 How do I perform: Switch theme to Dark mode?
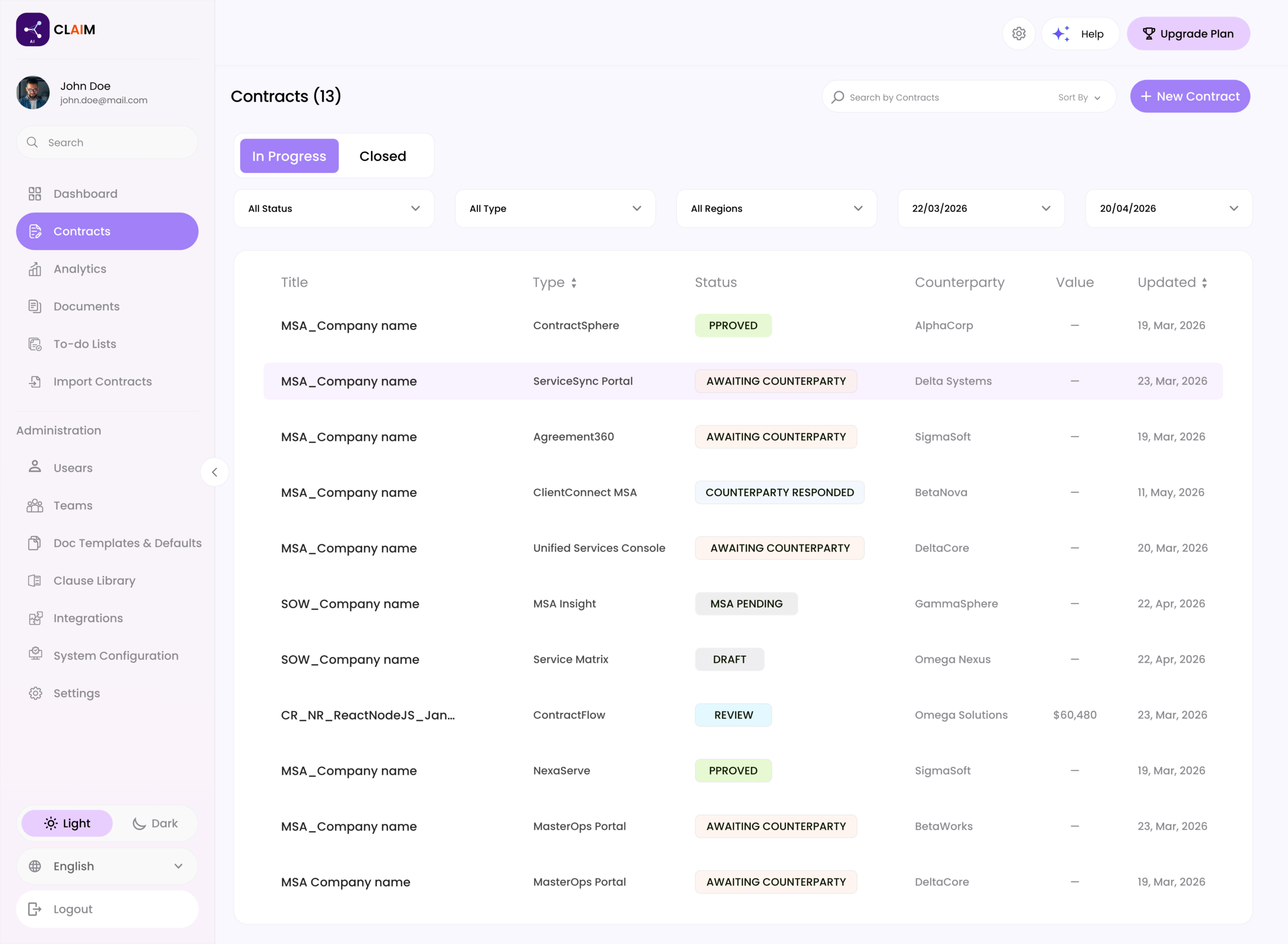[155, 823]
